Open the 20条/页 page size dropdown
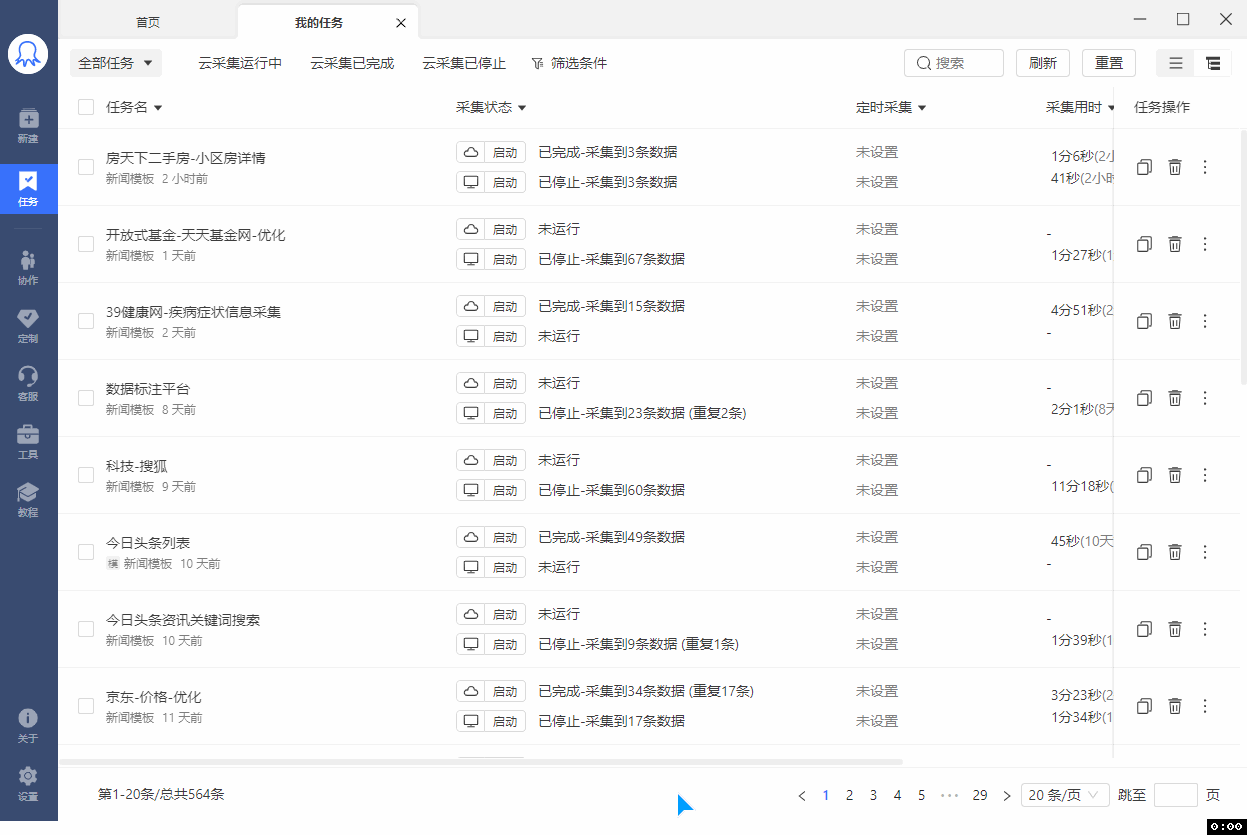The image size is (1247, 835). [x=1065, y=795]
